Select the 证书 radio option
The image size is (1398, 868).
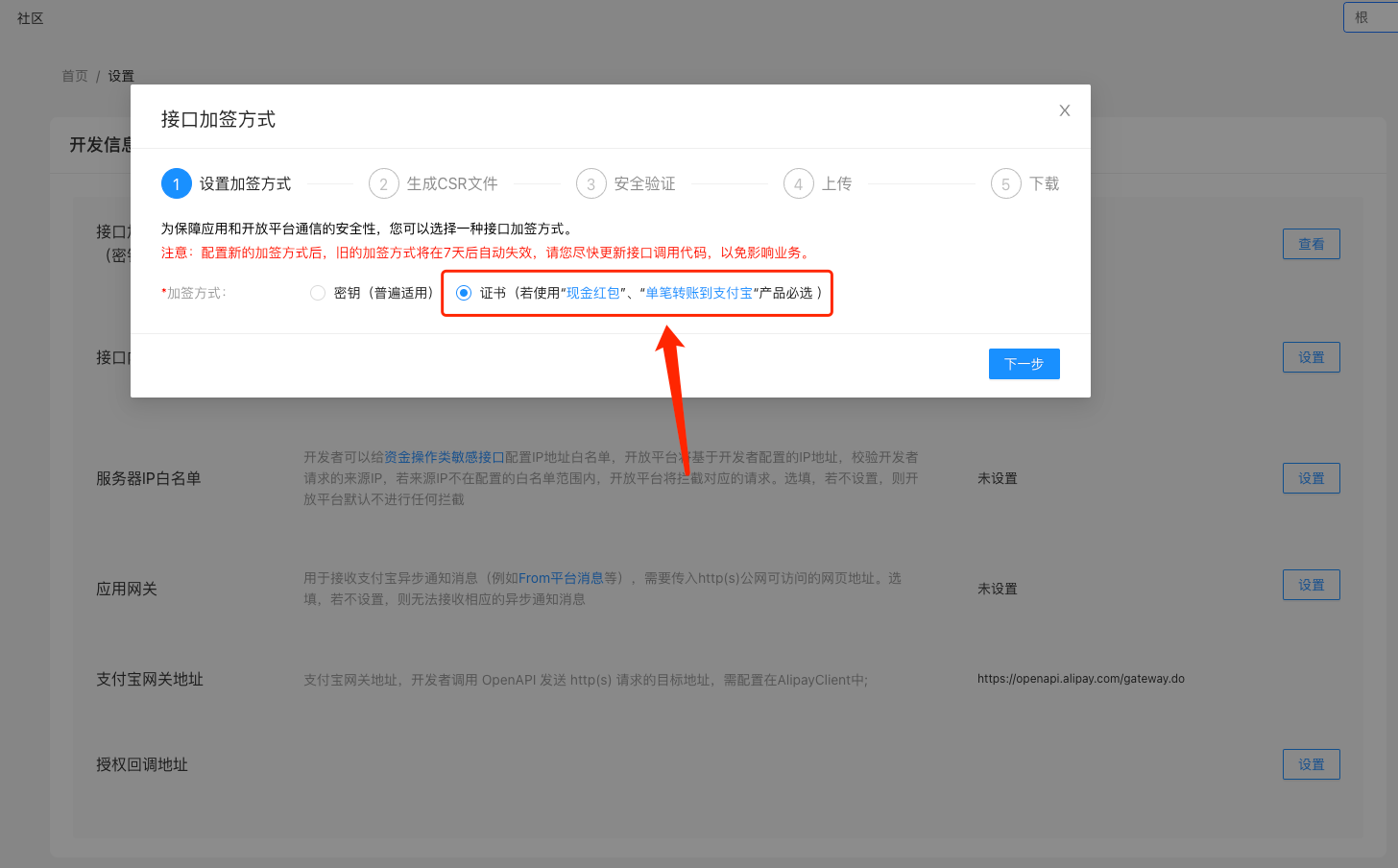(x=464, y=293)
